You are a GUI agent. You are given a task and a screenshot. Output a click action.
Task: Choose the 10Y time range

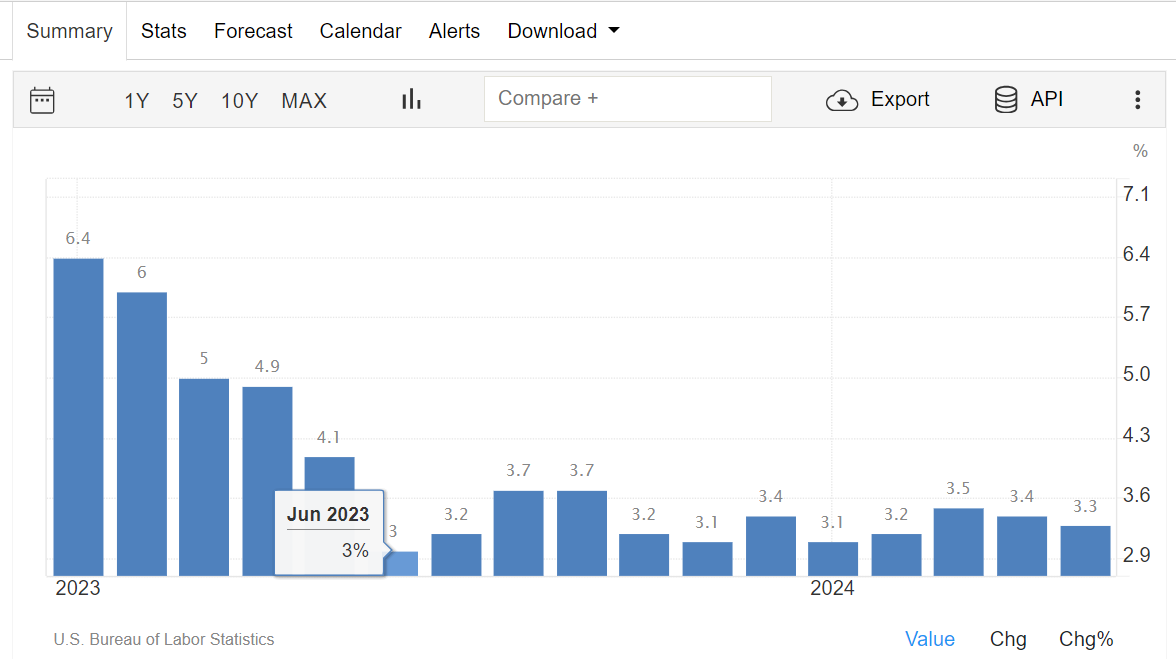click(240, 100)
